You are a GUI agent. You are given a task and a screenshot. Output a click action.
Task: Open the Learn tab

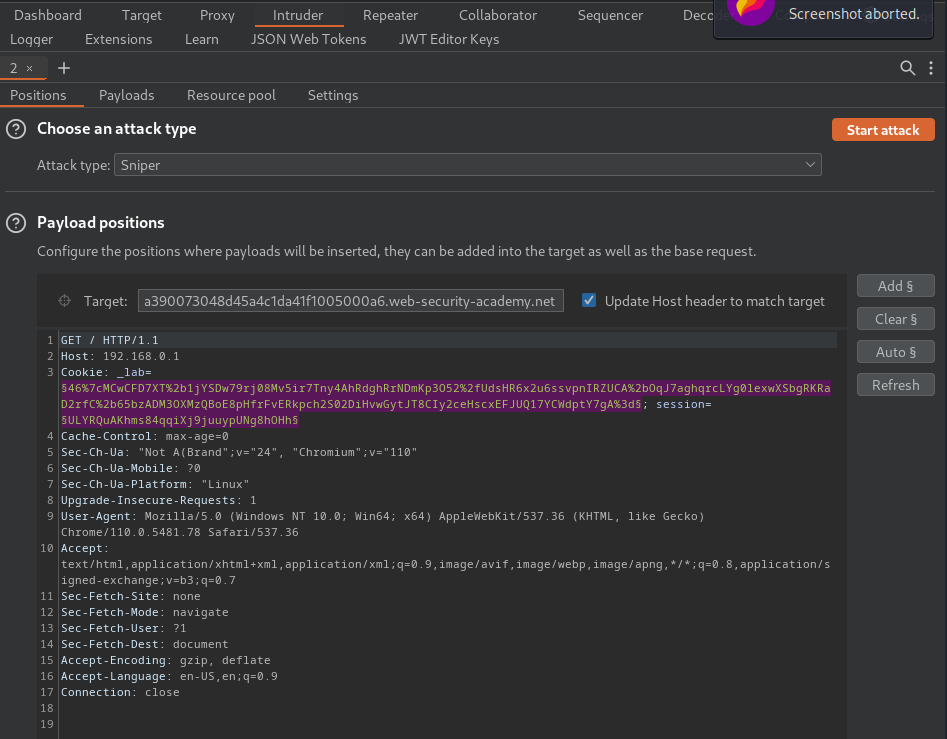tap(202, 39)
